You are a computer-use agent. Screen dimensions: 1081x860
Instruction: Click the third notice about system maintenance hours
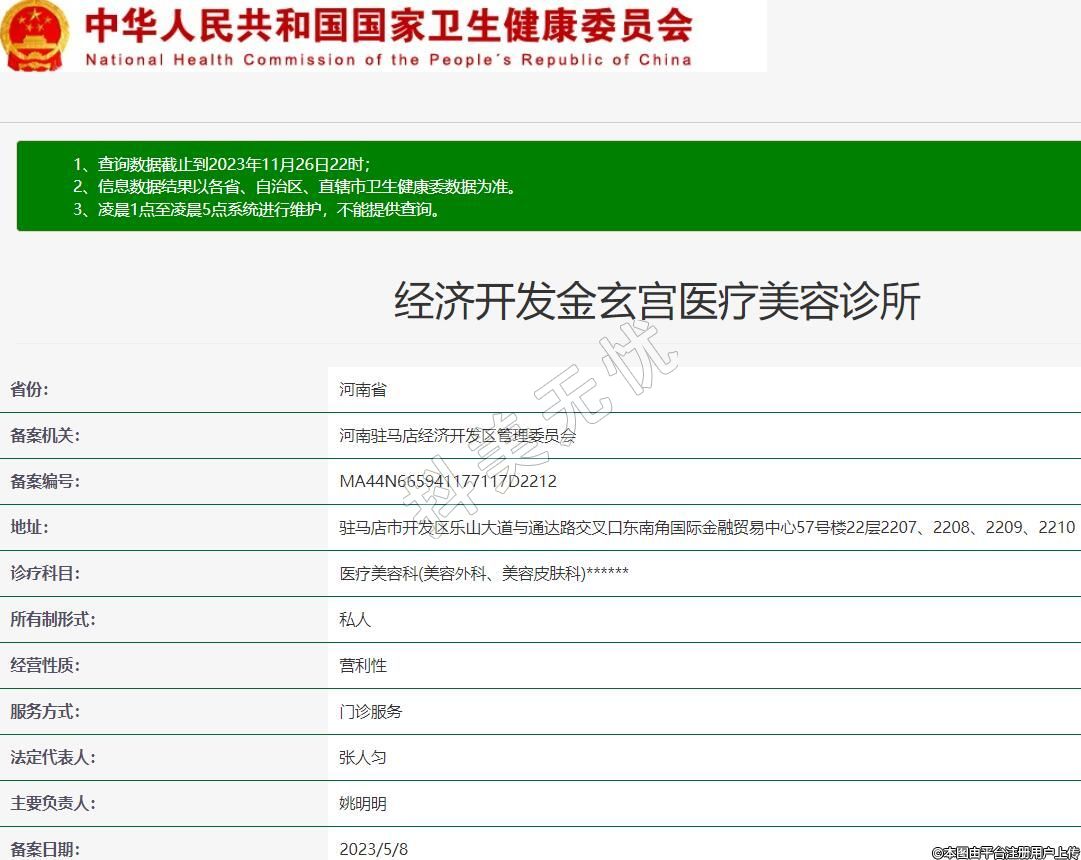256,210
